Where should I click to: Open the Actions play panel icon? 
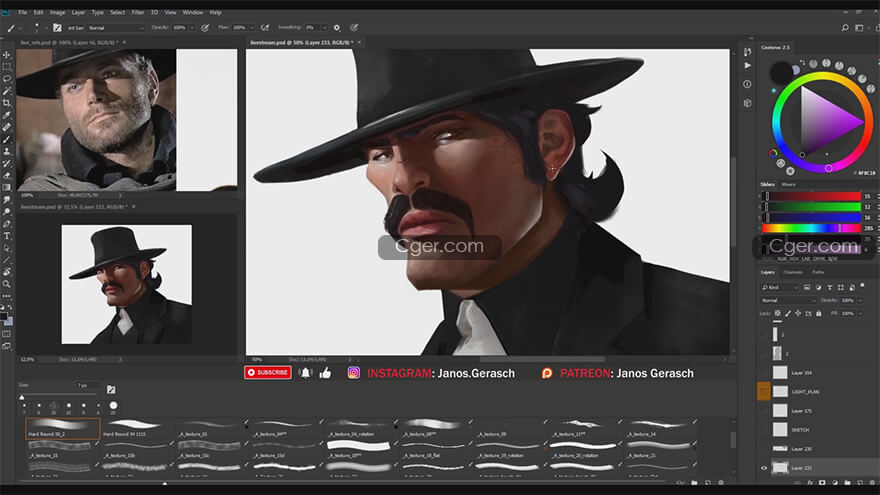[748, 66]
